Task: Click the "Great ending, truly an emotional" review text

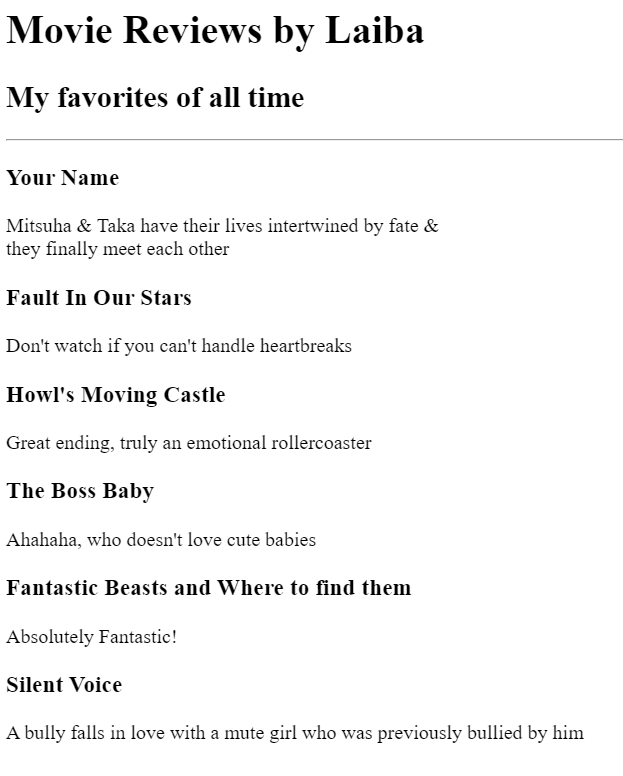Action: (130, 443)
